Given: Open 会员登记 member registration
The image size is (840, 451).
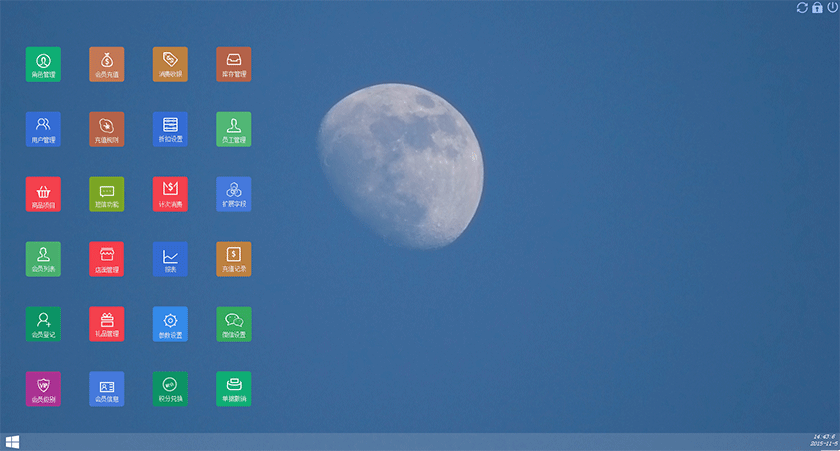Looking at the screenshot, I should pos(43,324).
